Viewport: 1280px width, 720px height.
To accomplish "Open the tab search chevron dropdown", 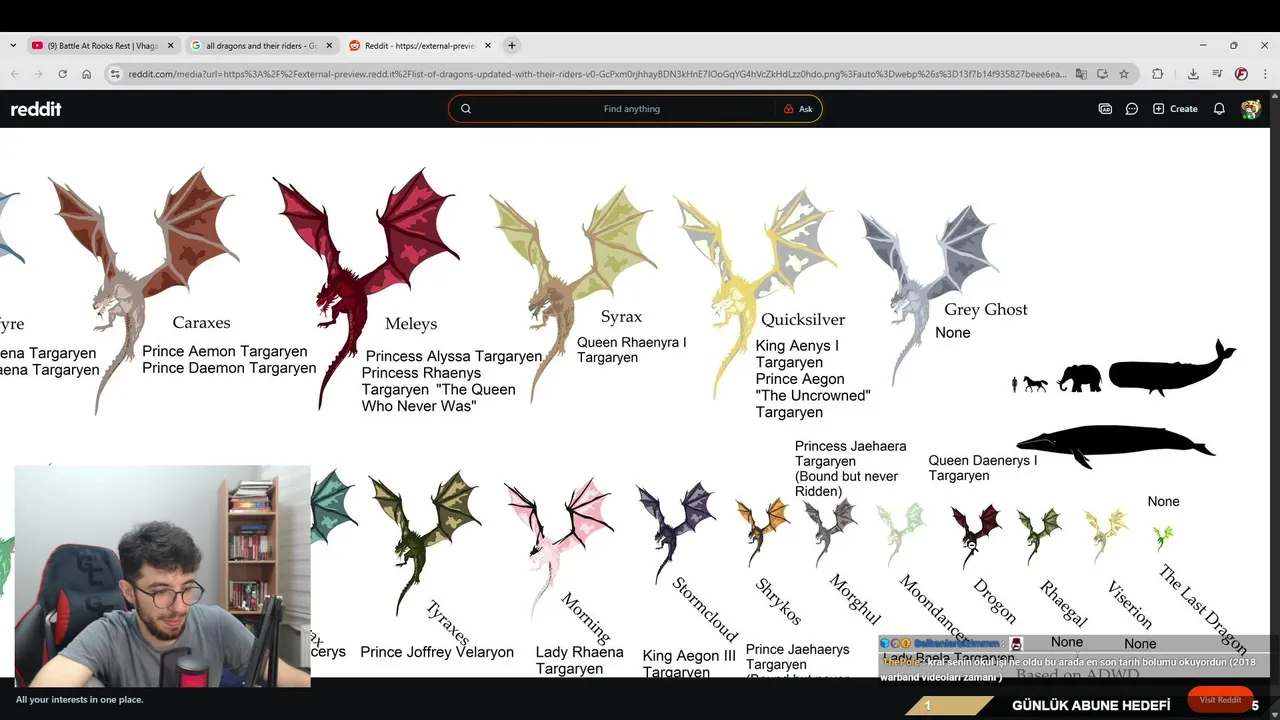I will tap(12, 45).
